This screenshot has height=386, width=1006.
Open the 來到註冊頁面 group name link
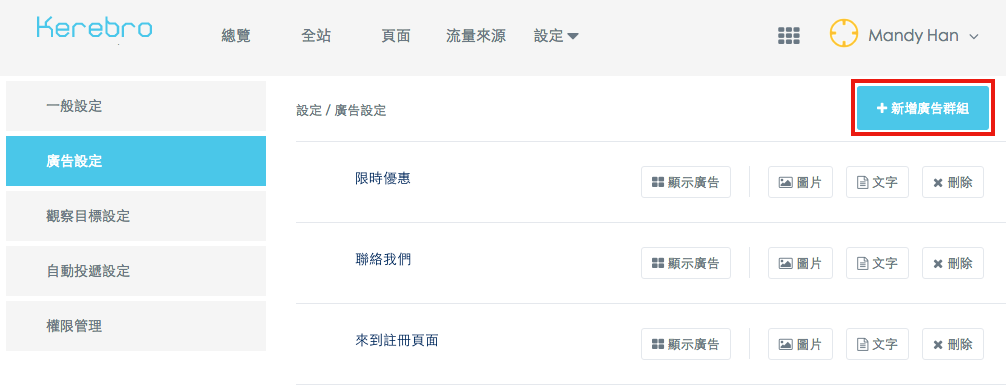[x=396, y=340]
